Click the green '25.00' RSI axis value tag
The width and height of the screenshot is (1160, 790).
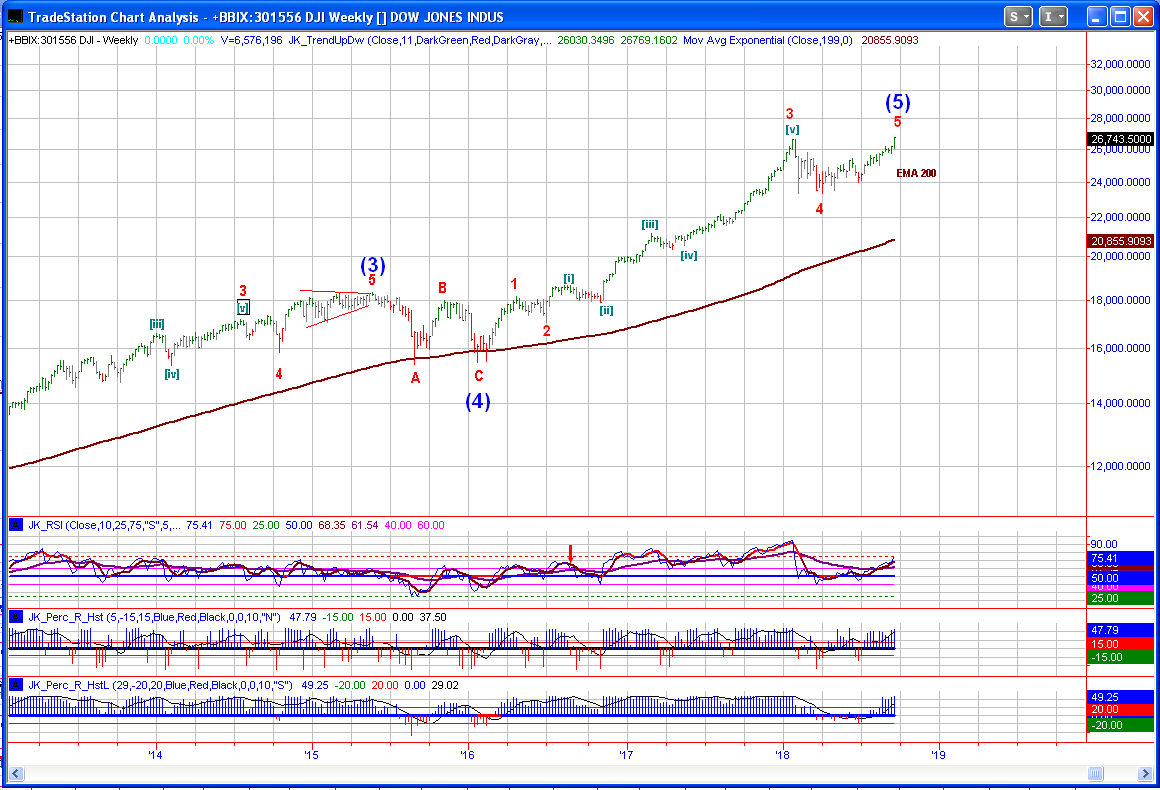point(1122,598)
